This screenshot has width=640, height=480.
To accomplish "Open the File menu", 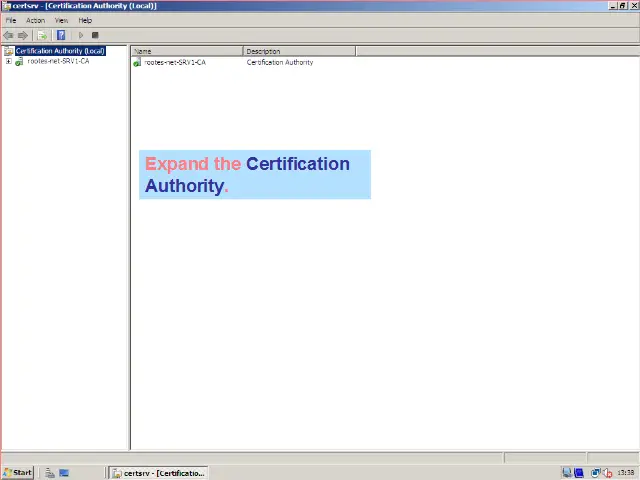I will [x=11, y=20].
